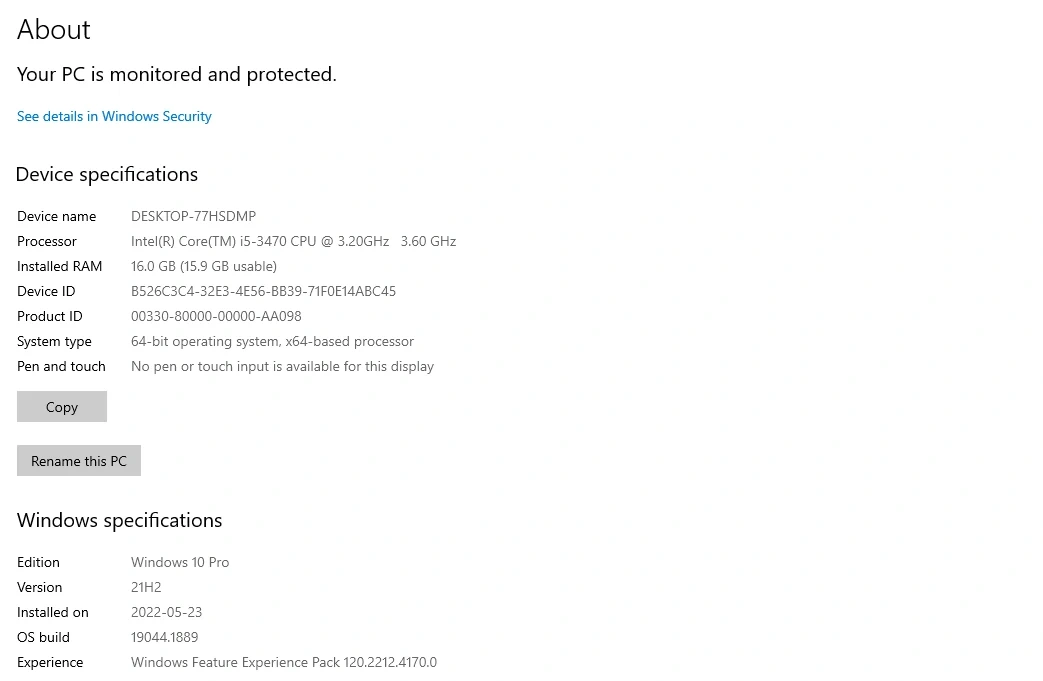
Task: Open See details in Windows Security link
Action: [x=114, y=116]
